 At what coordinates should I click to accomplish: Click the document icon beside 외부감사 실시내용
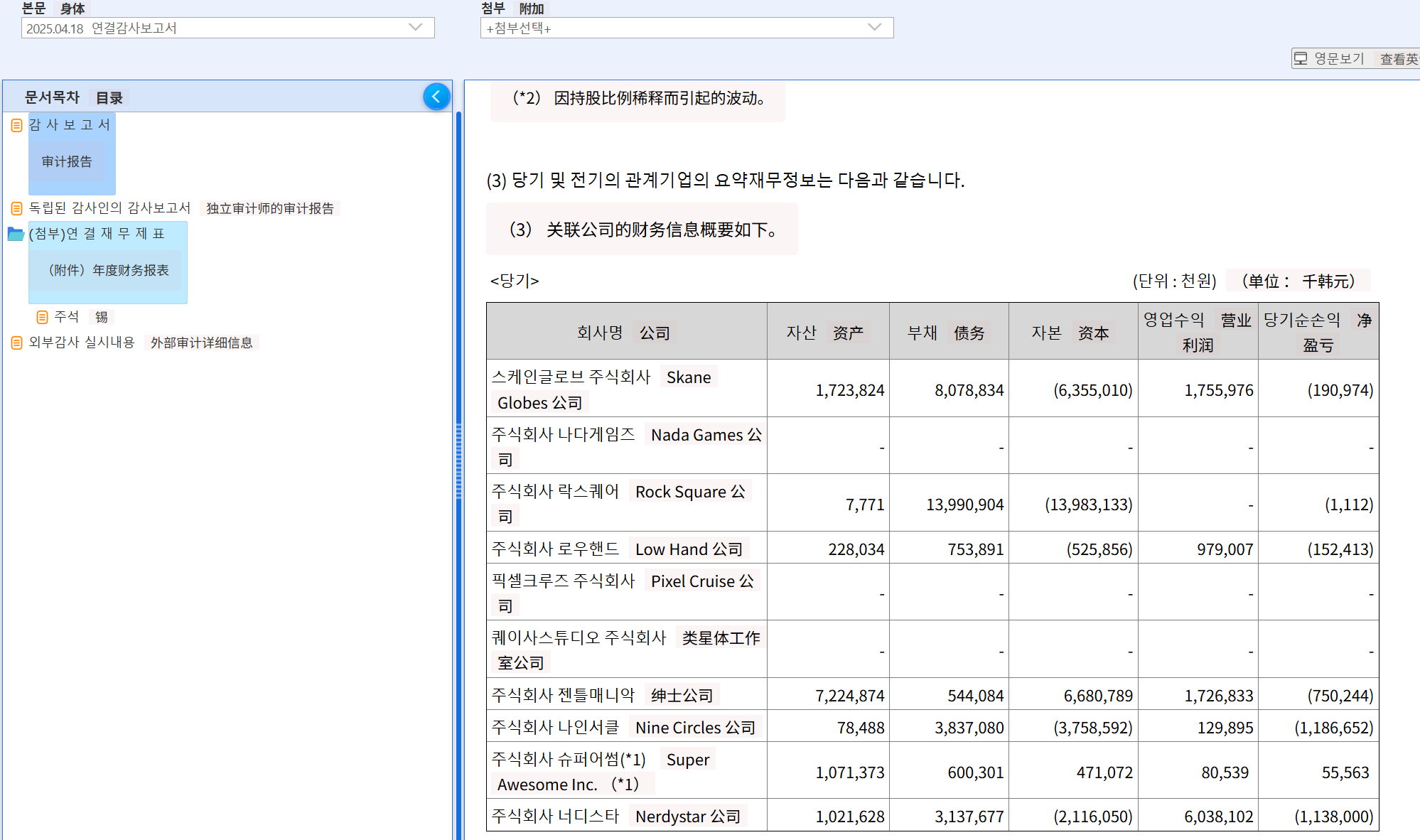(x=17, y=343)
